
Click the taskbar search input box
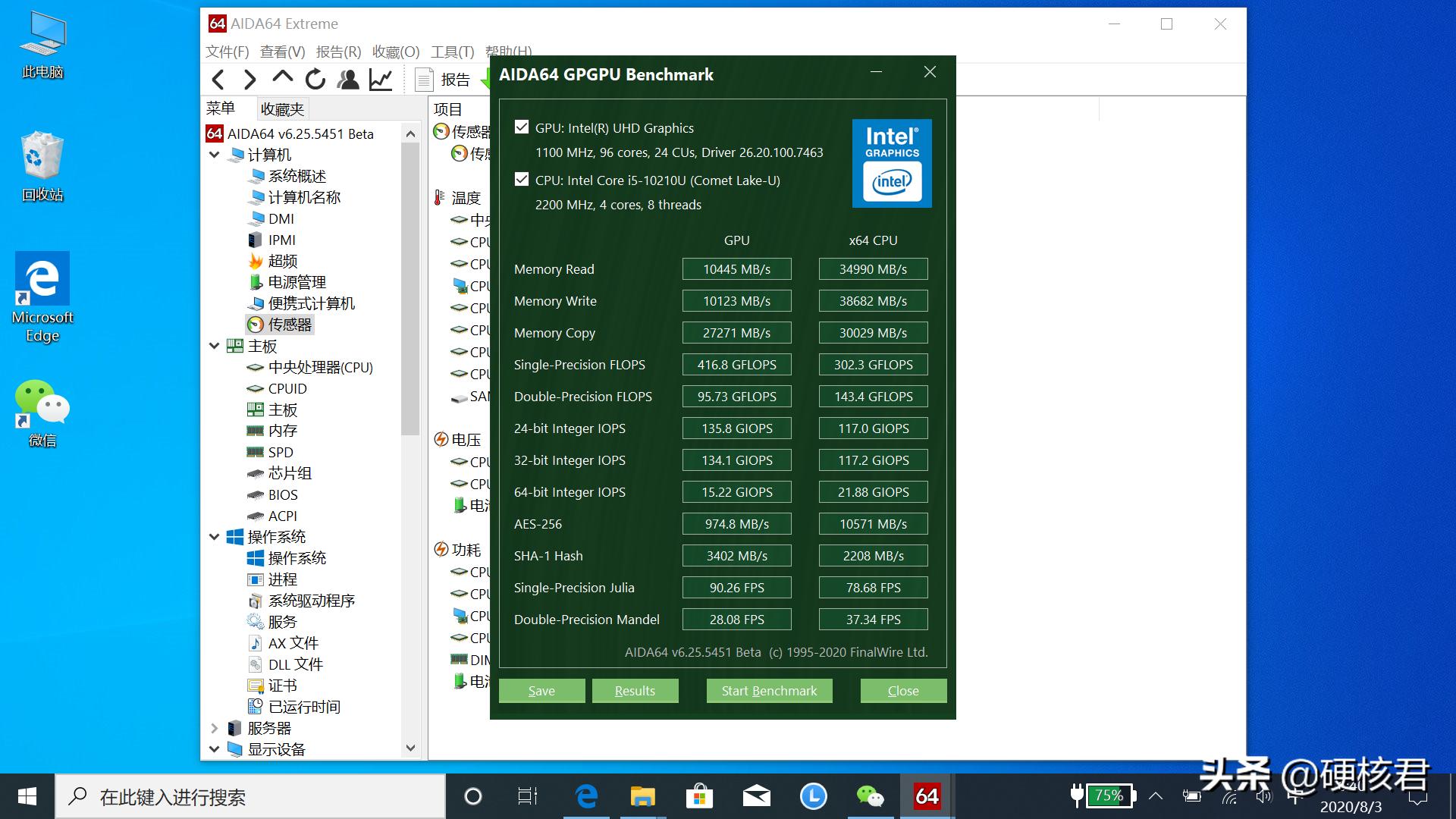coord(250,797)
